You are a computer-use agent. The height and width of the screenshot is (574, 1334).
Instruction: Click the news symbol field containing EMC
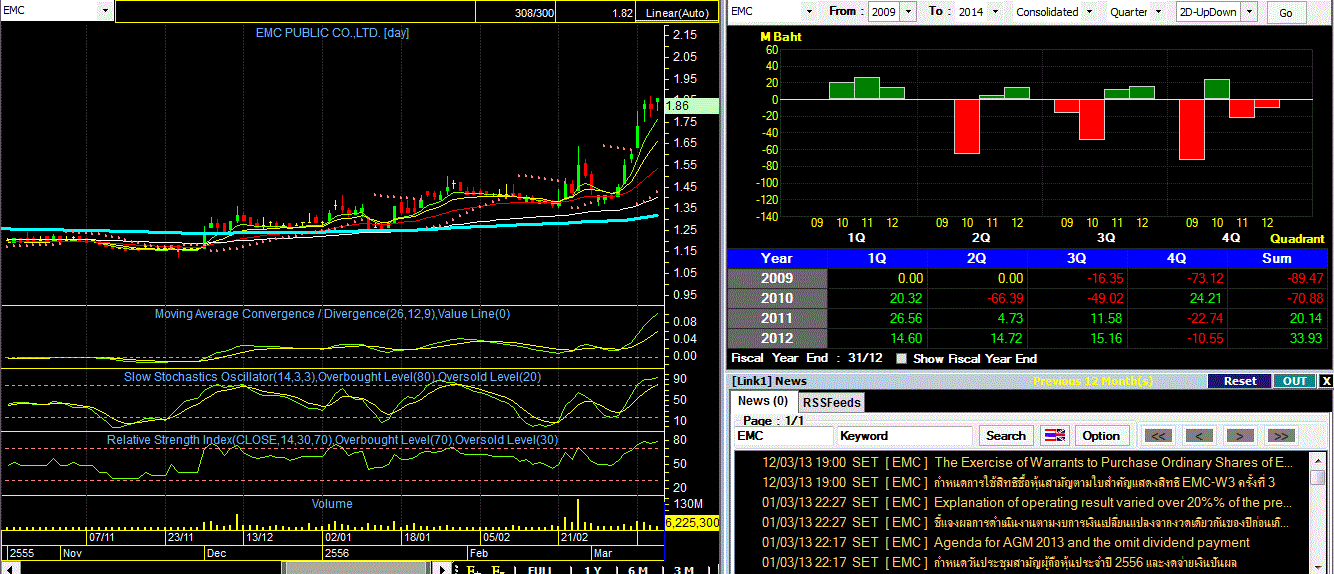point(784,436)
